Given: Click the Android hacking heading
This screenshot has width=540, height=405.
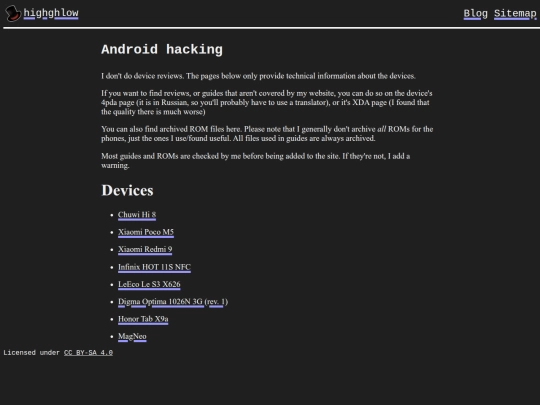Looking at the screenshot, I should tap(162, 50).
